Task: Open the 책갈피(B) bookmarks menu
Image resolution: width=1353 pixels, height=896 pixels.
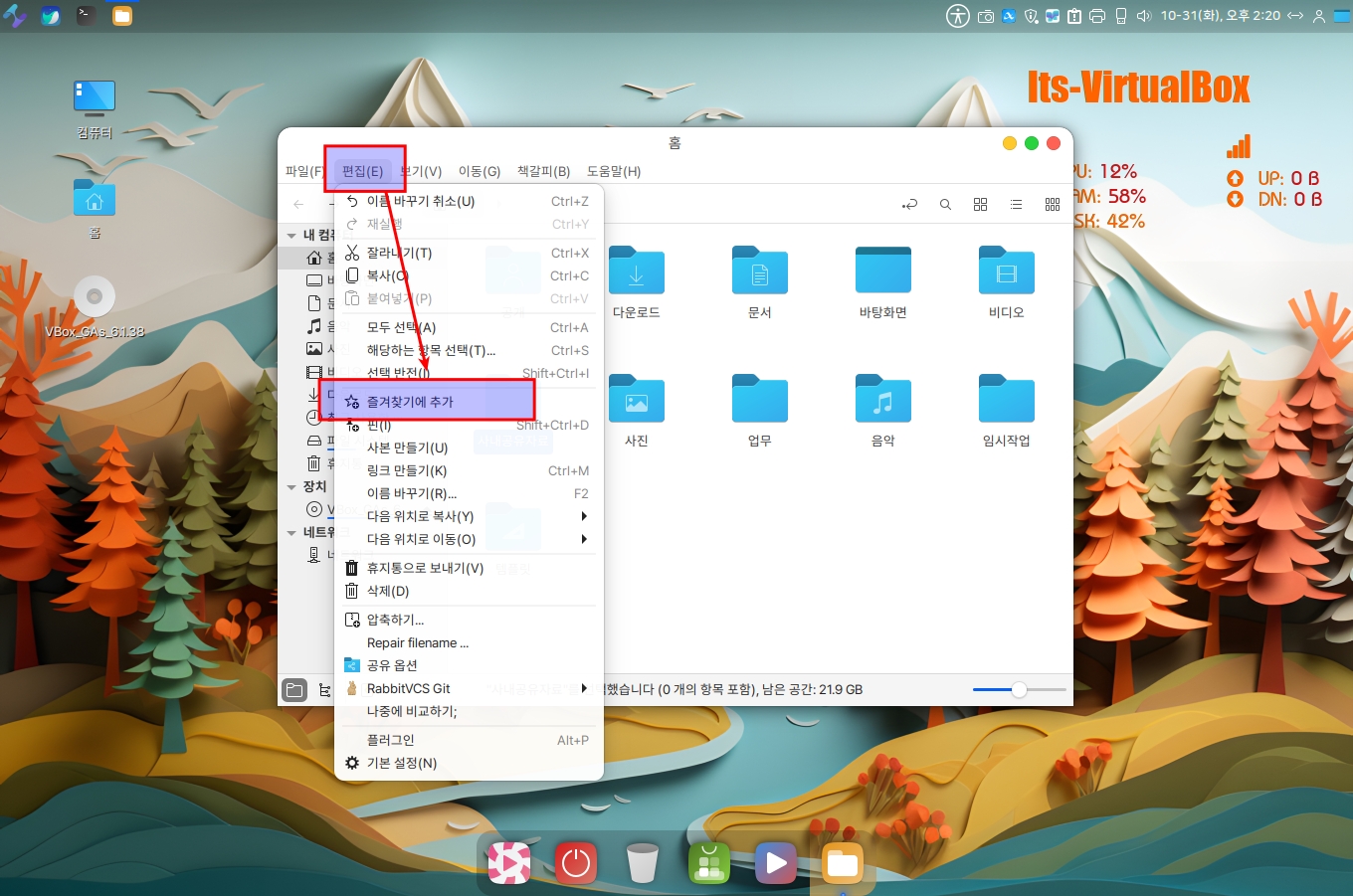Action: (x=543, y=171)
